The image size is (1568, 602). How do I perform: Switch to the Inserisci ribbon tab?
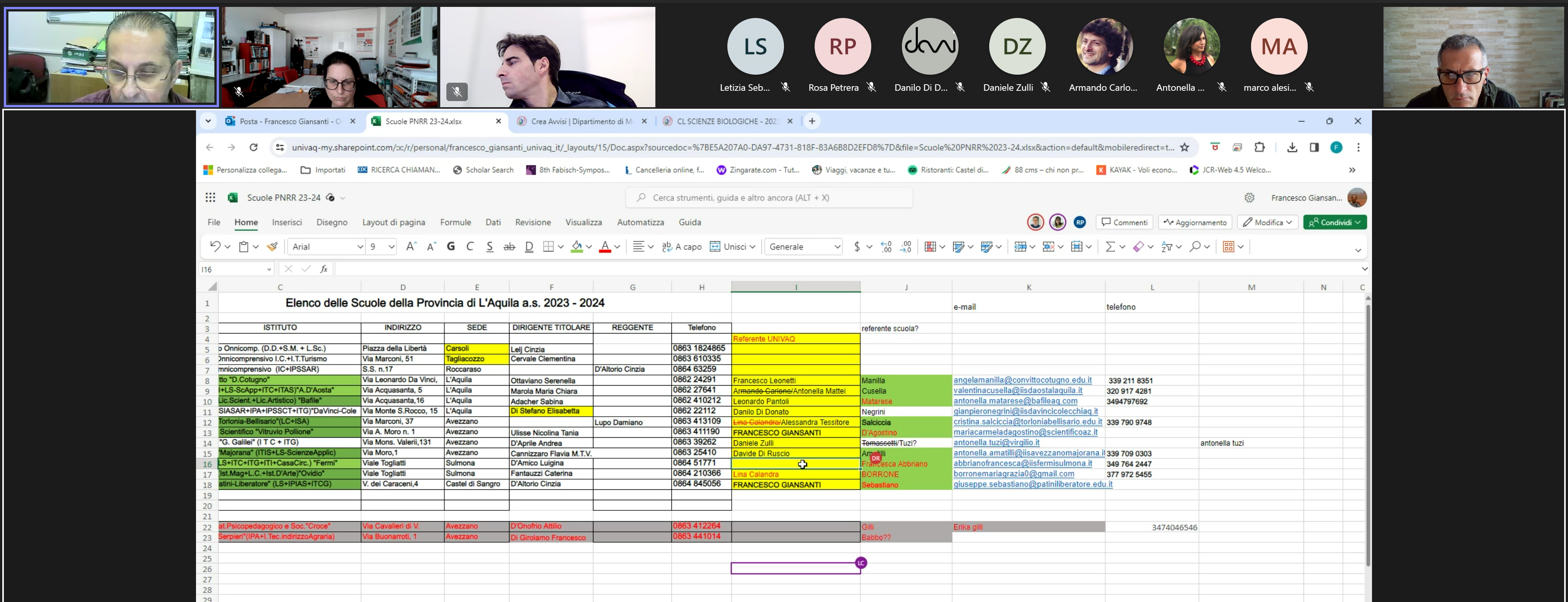click(x=287, y=222)
